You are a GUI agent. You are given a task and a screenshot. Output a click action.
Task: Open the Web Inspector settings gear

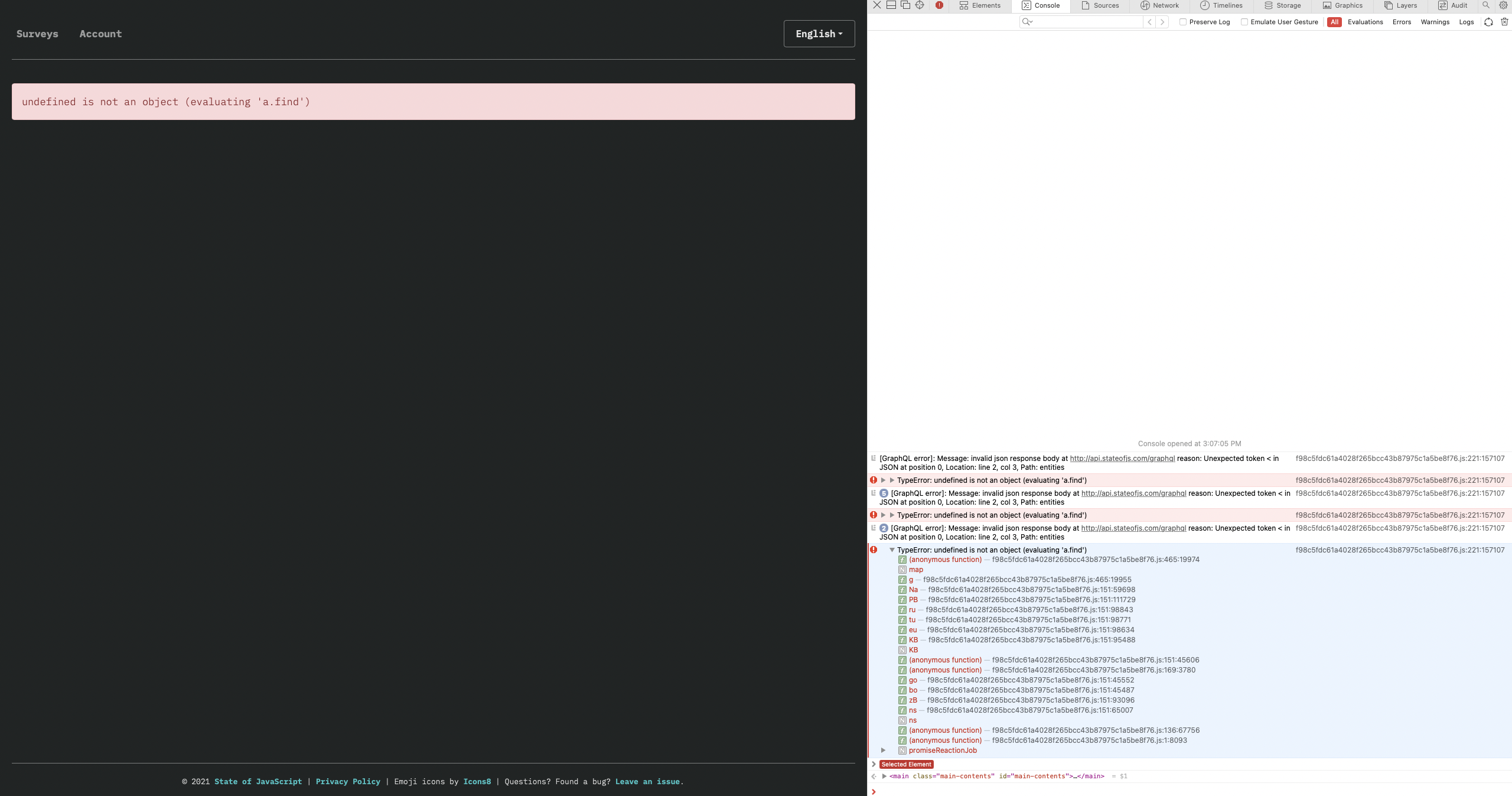click(x=1503, y=5)
